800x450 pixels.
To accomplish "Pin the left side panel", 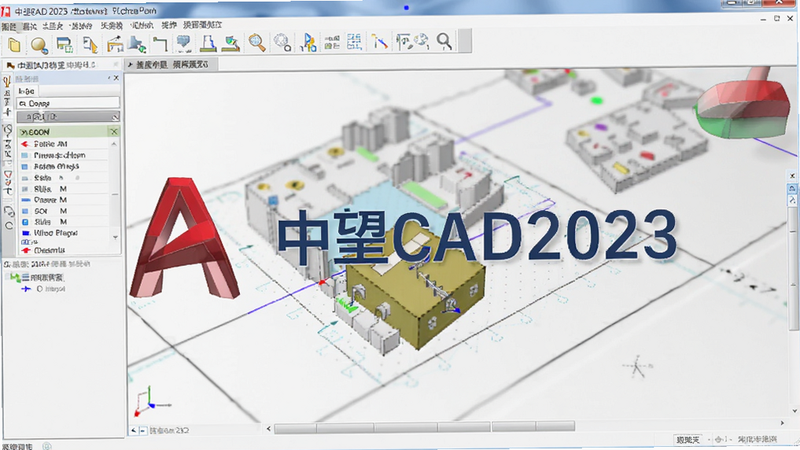I will click(x=109, y=78).
